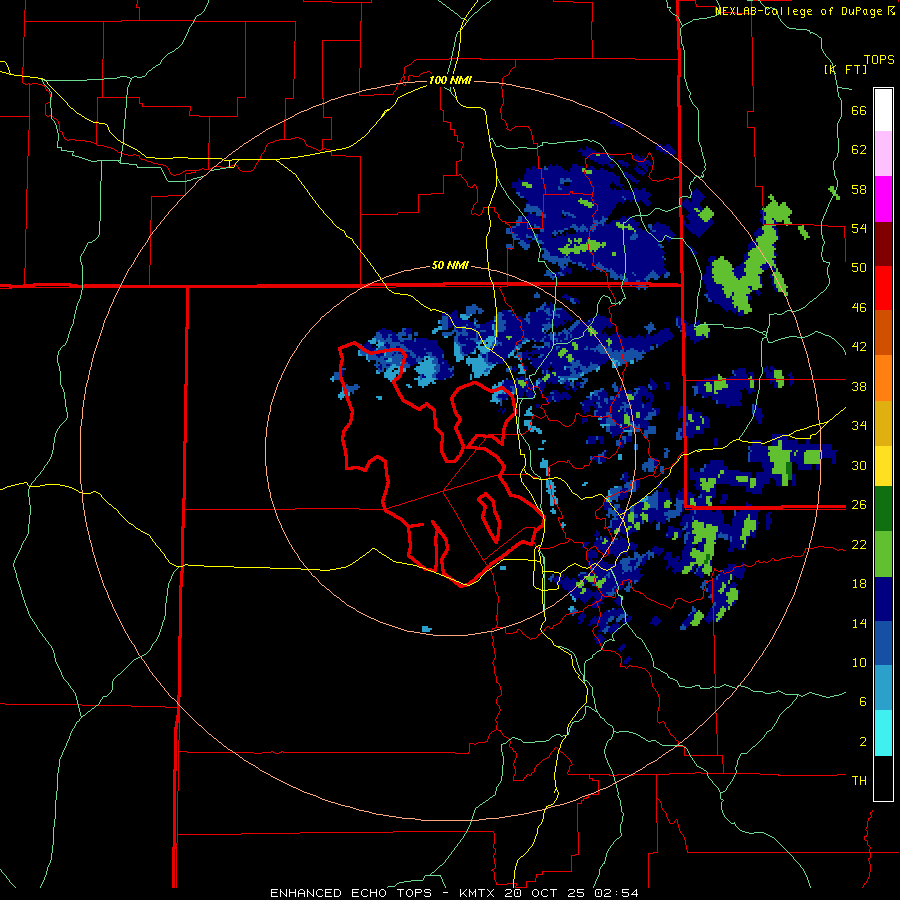This screenshot has height=900, width=900.
Task: Click the legend value "38"
Action: [x=859, y=386]
